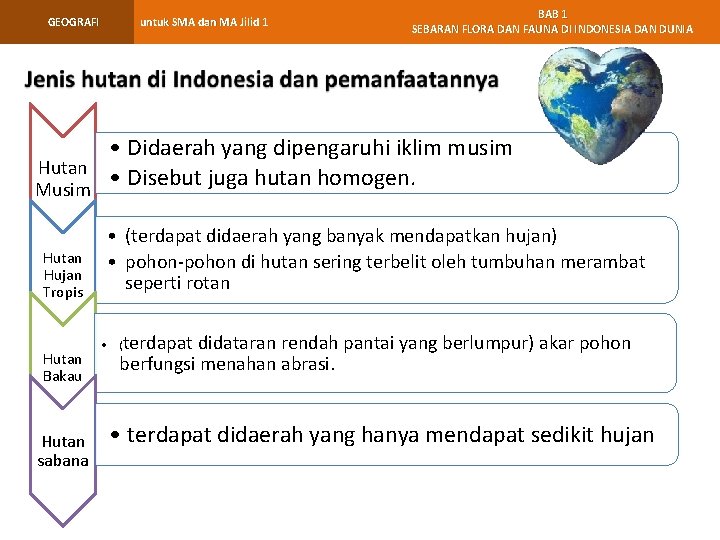This screenshot has height=540, width=720.
Task: Click 'terdapat didaerah yang hanya mendapat sedikit hujan'
Action: coord(390,435)
